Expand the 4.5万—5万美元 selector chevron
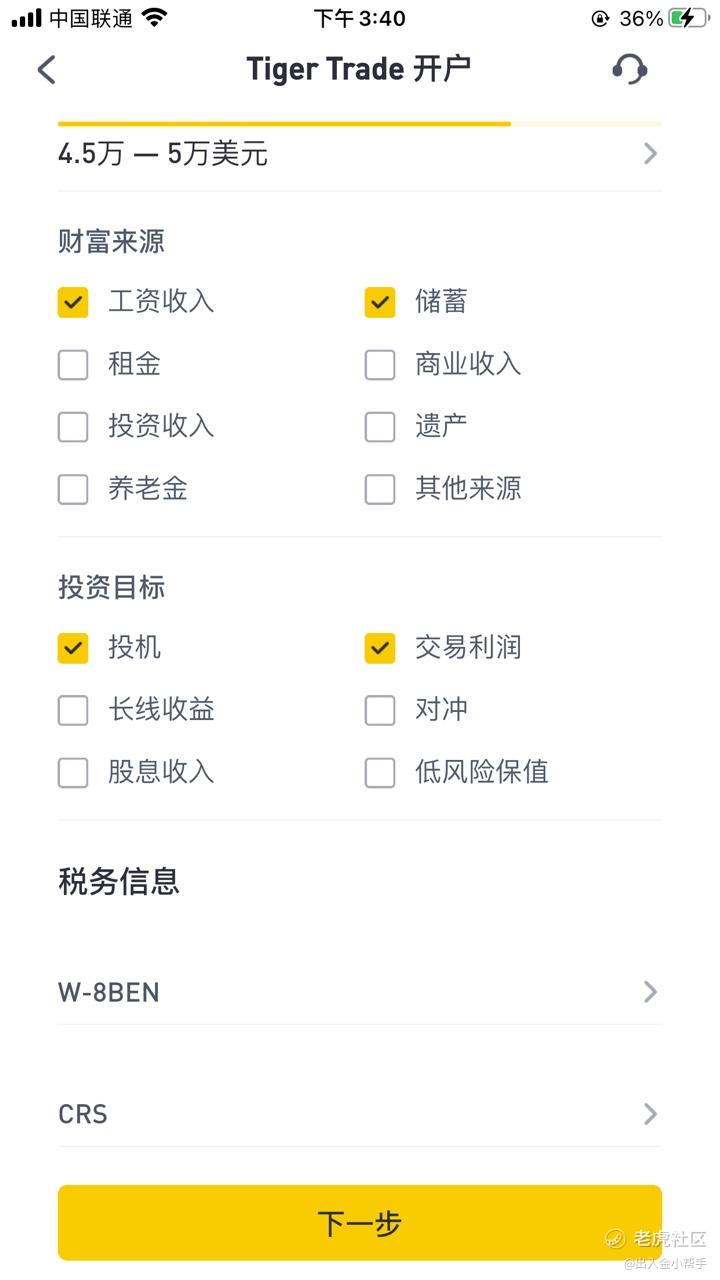The width and height of the screenshot is (720, 1280). pyautogui.click(x=650, y=154)
